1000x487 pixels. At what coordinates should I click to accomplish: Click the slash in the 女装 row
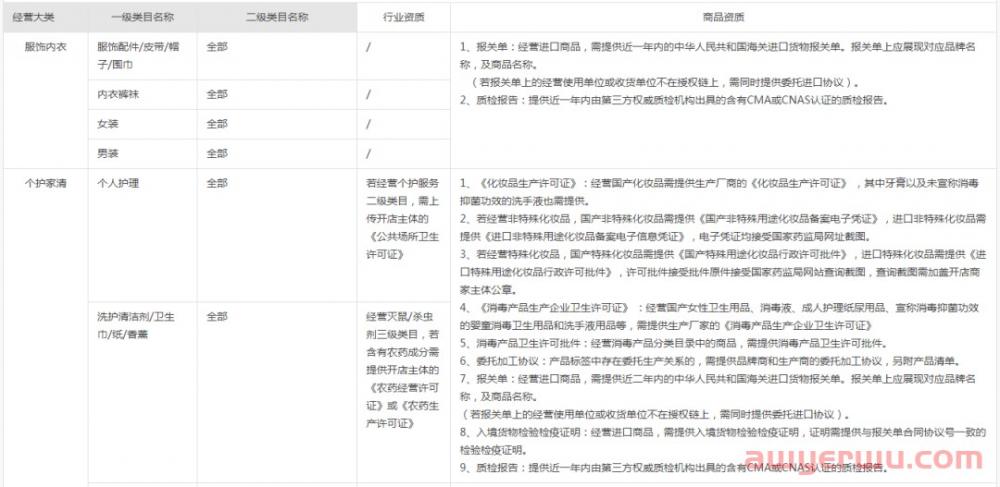click(x=369, y=124)
